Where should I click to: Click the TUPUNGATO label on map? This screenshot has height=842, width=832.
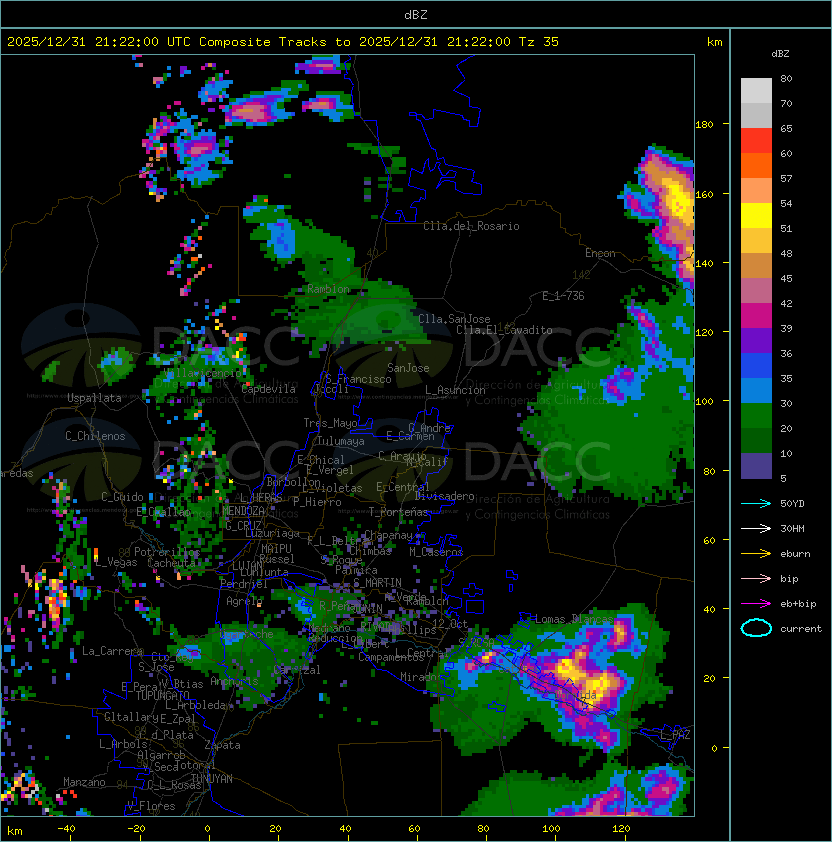coord(162,695)
